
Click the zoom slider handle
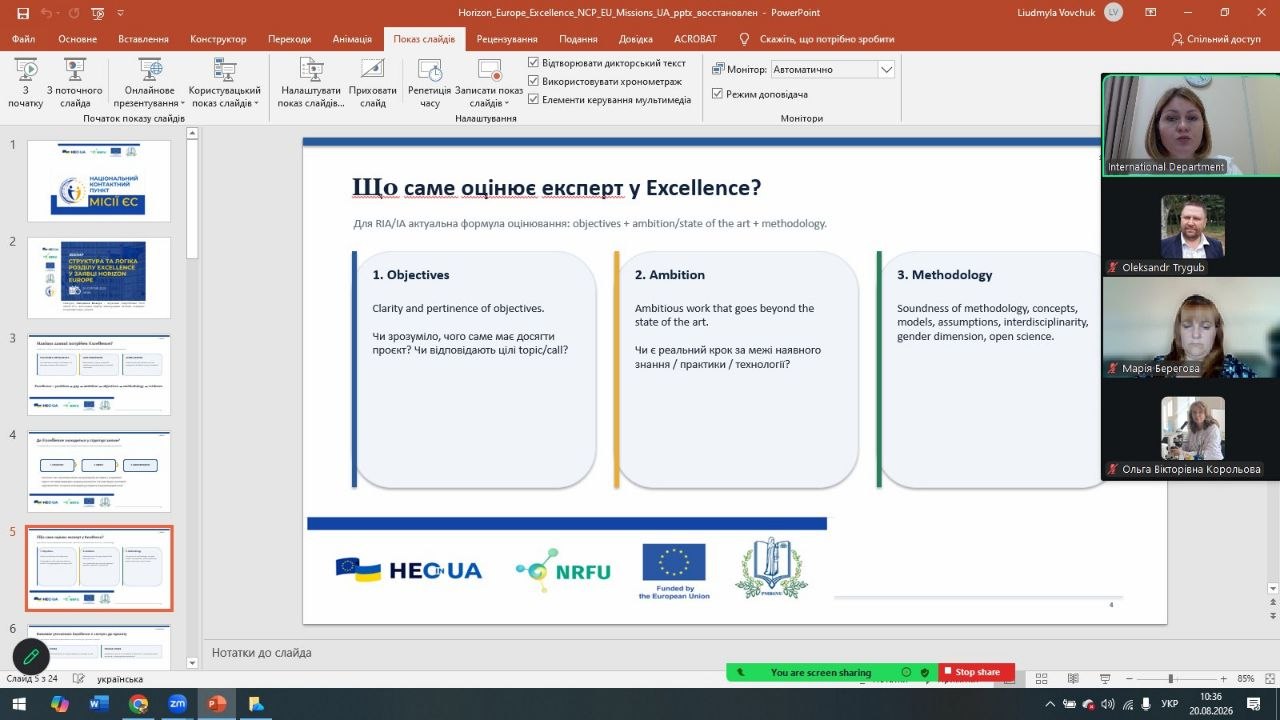1171,679
